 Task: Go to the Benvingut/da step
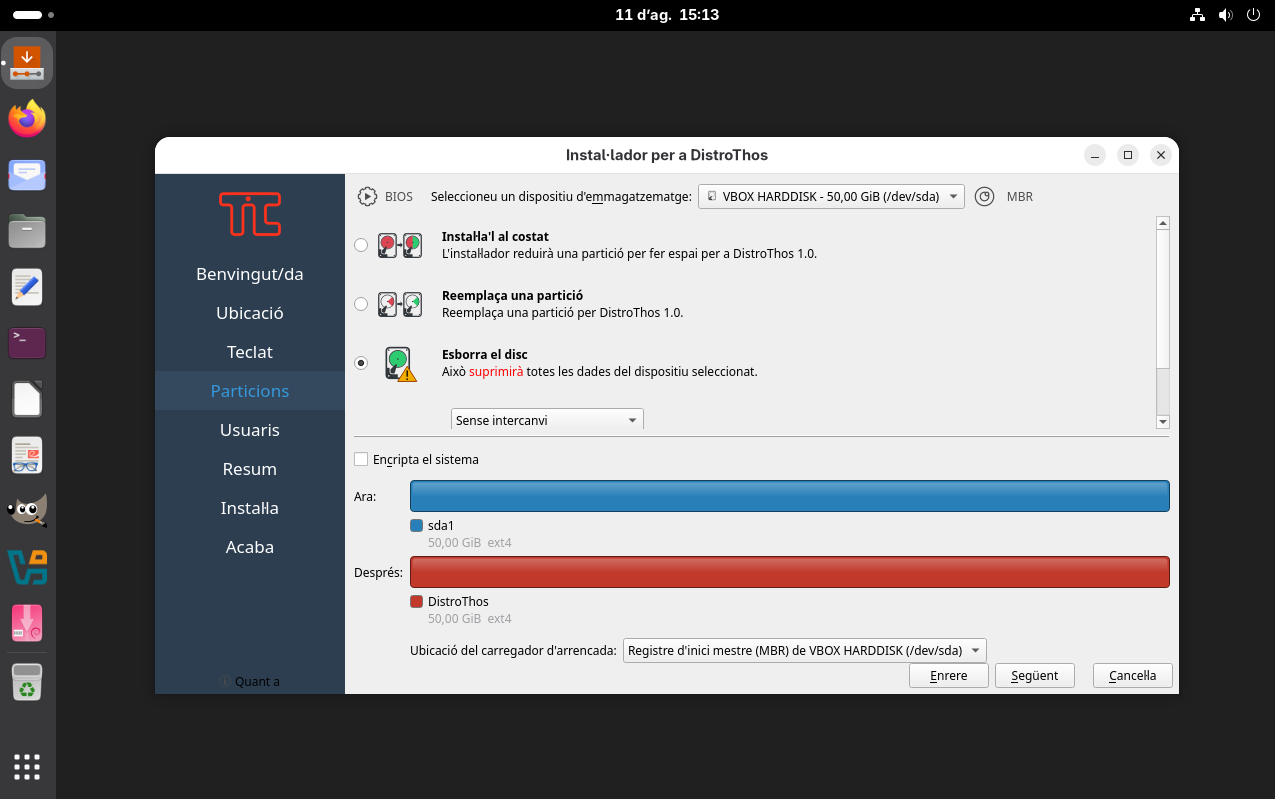(x=250, y=274)
